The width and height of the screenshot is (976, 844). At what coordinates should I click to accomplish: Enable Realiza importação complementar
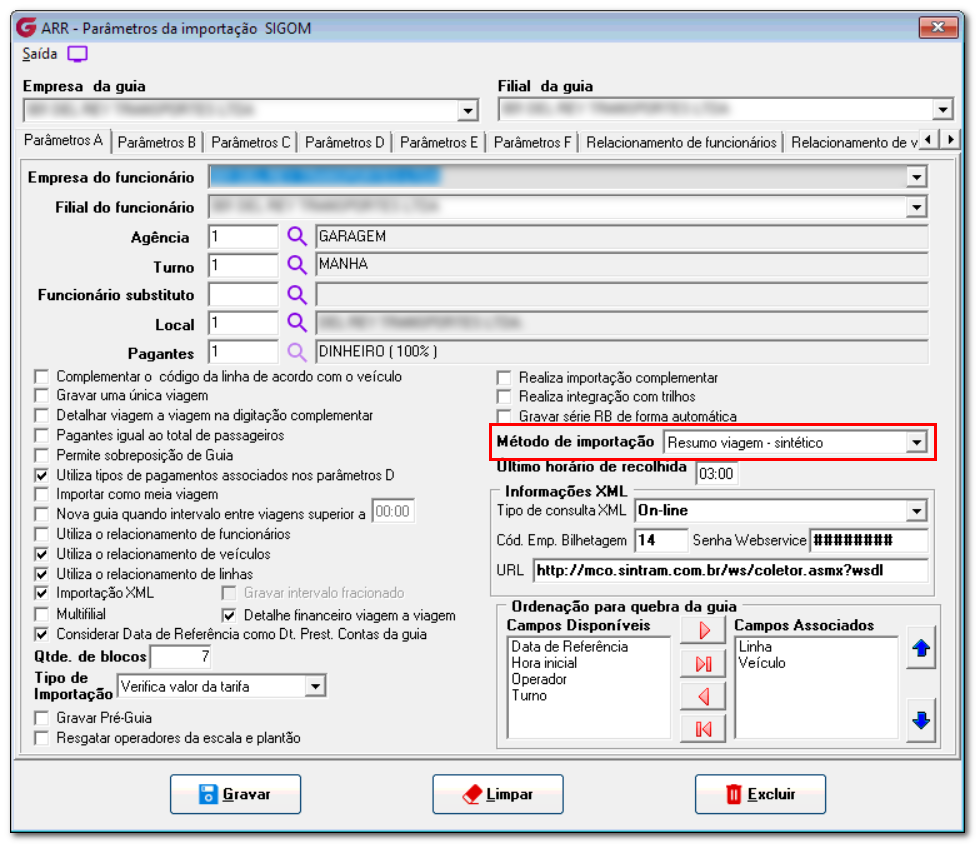click(x=504, y=378)
